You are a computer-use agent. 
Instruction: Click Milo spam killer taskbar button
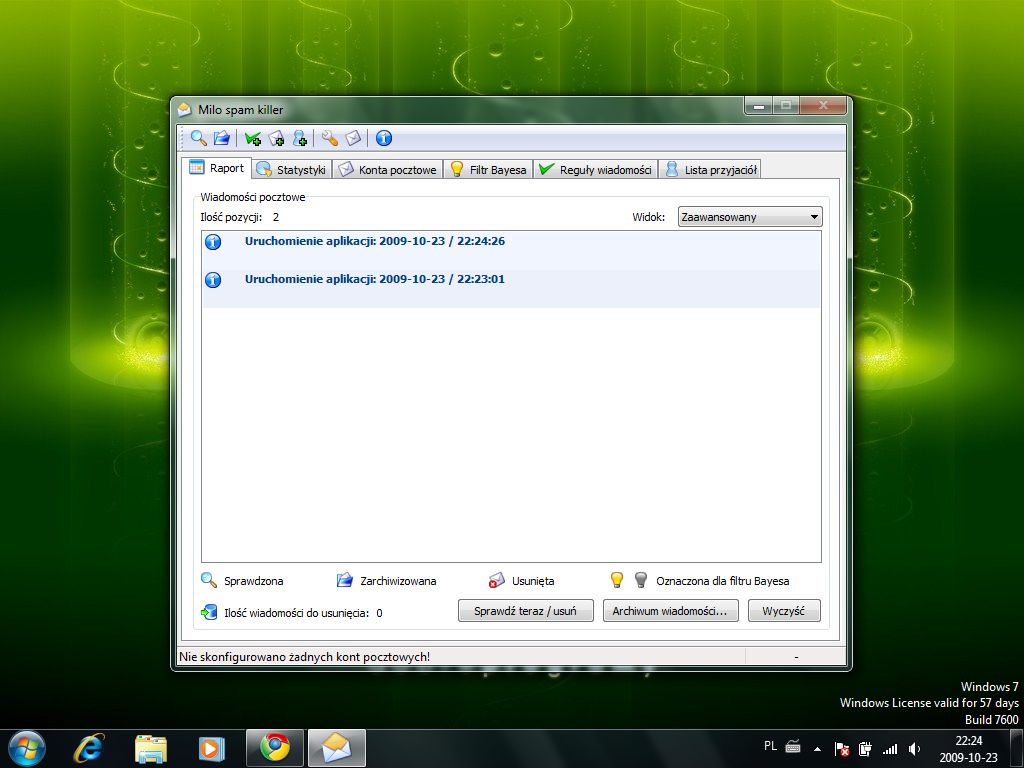(x=336, y=748)
